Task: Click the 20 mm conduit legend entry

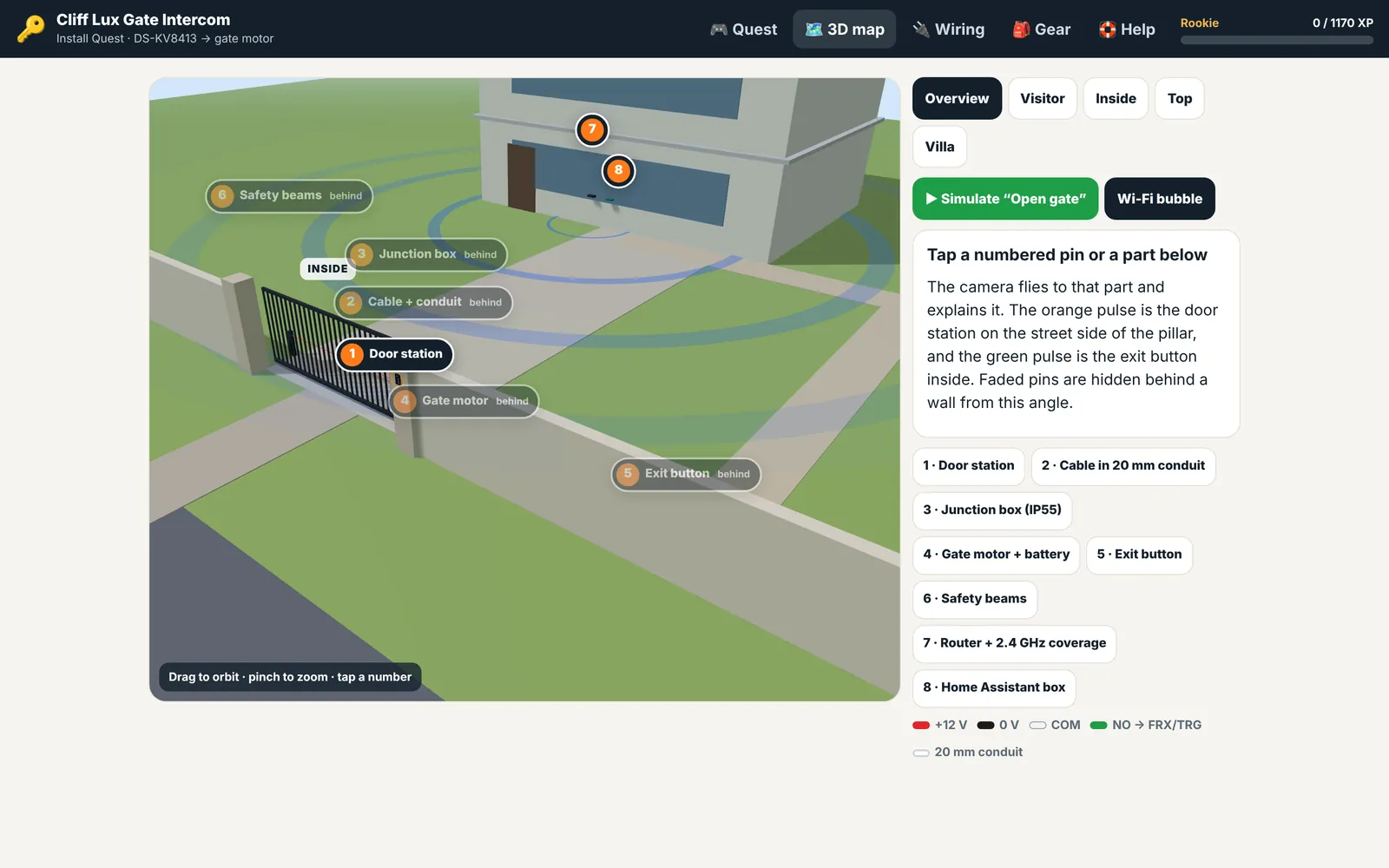Action: click(968, 753)
